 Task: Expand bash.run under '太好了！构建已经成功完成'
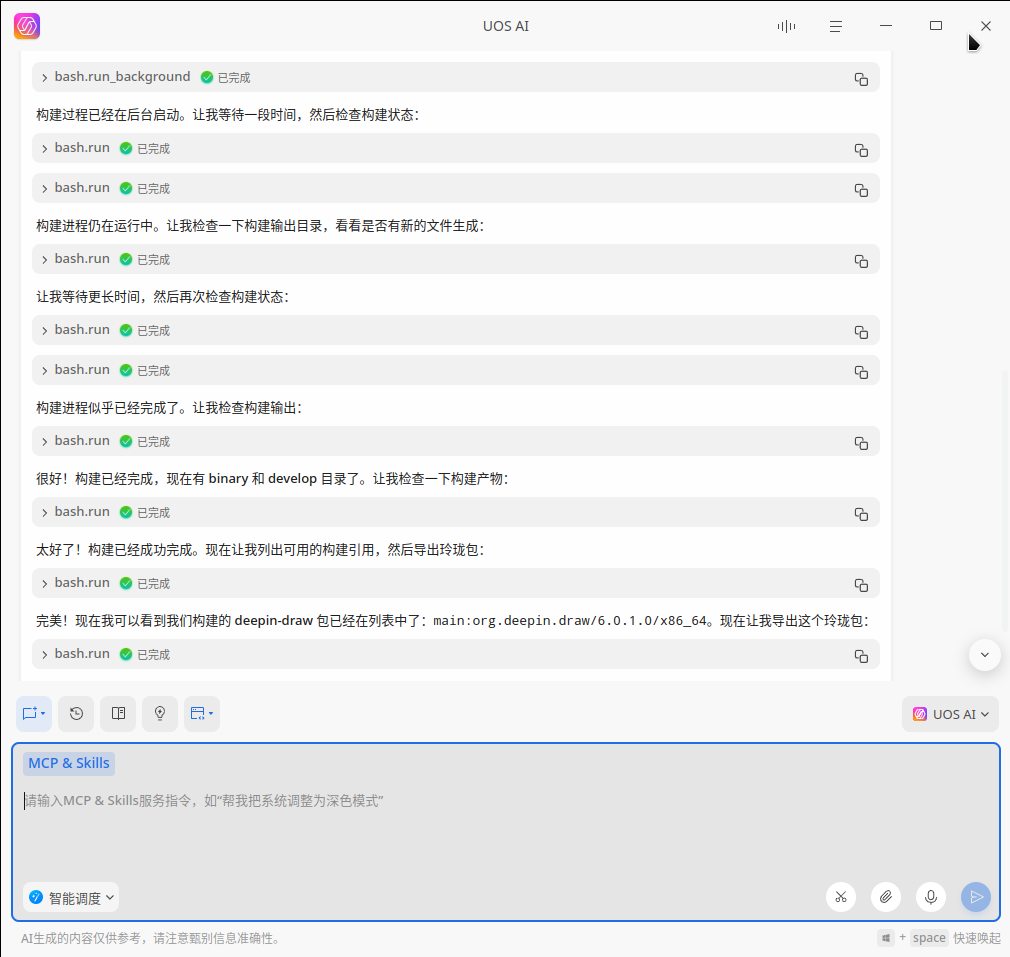[x=44, y=583]
